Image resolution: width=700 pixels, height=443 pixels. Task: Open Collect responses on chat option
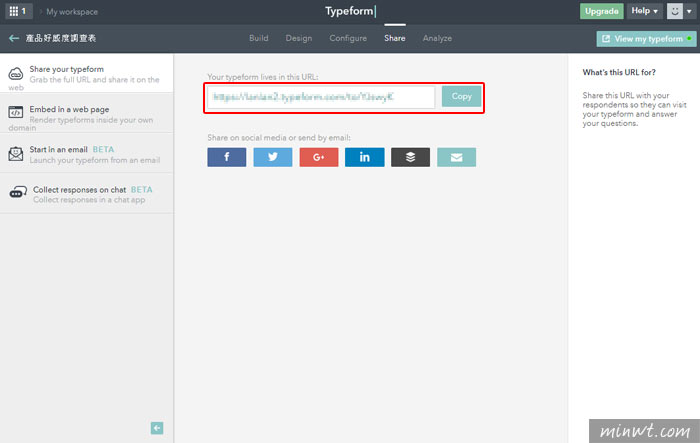87,193
